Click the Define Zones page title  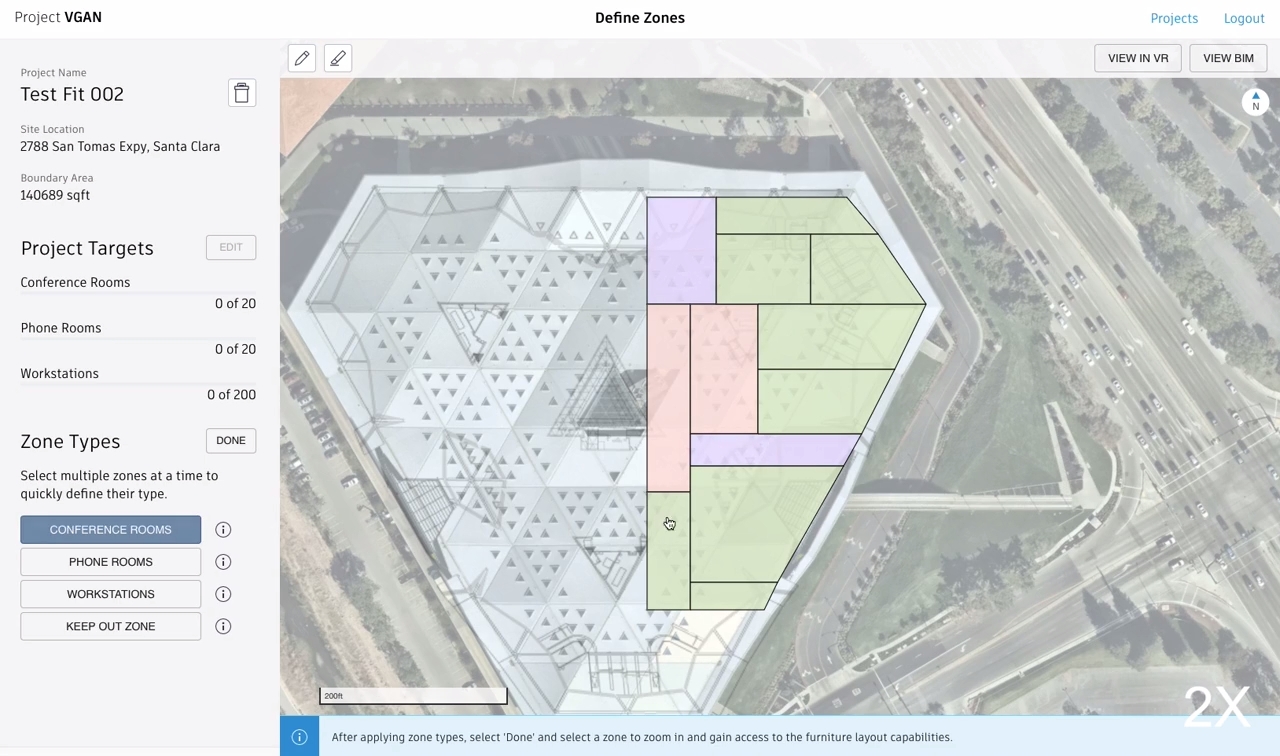coord(640,18)
